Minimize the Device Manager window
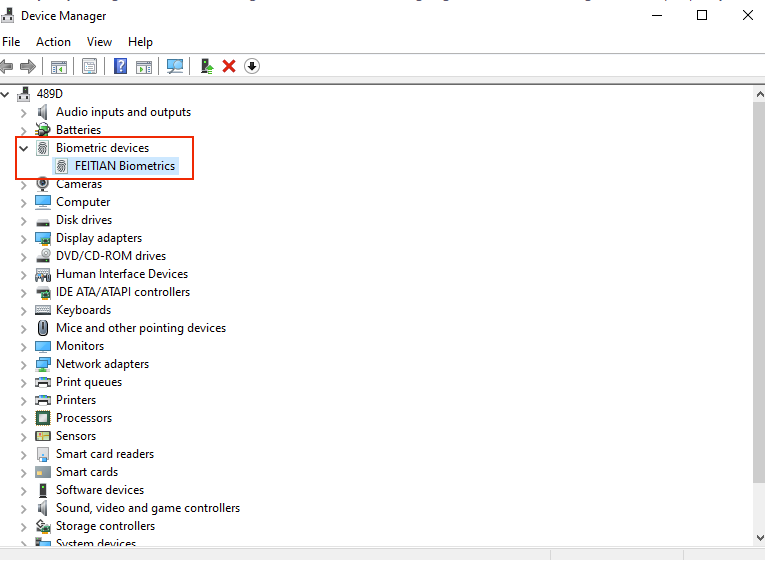771x565 pixels. pyautogui.click(x=657, y=16)
